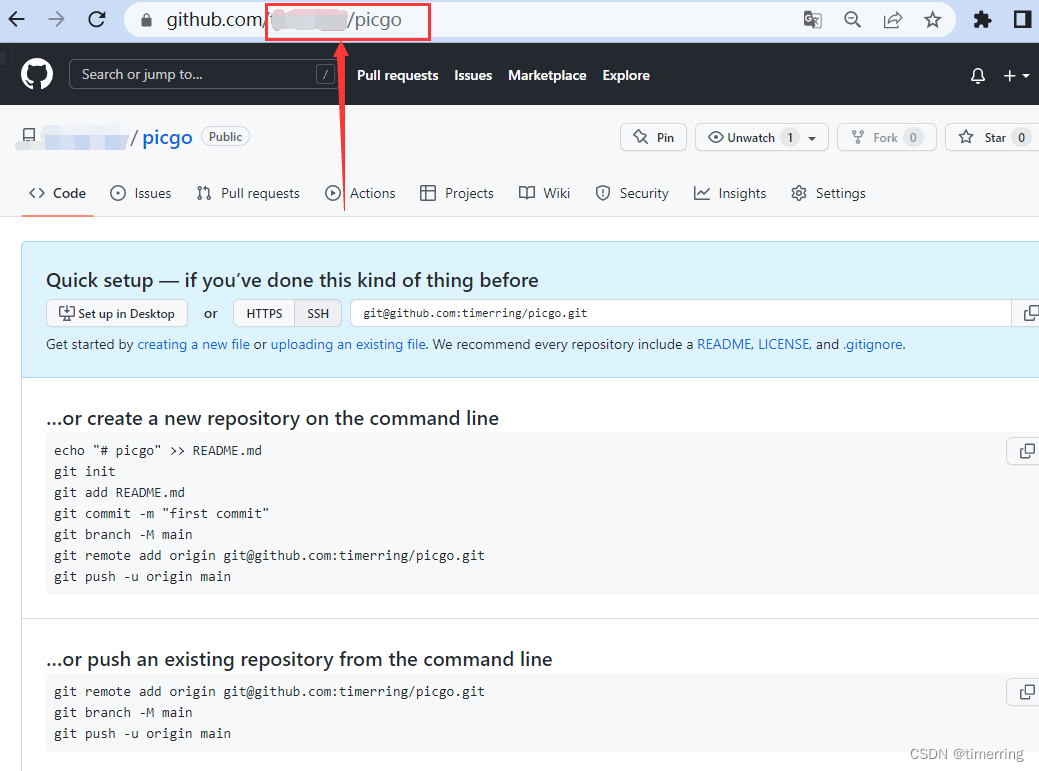Click the padlock site info icon
The width and height of the screenshot is (1039, 771).
(x=146, y=21)
